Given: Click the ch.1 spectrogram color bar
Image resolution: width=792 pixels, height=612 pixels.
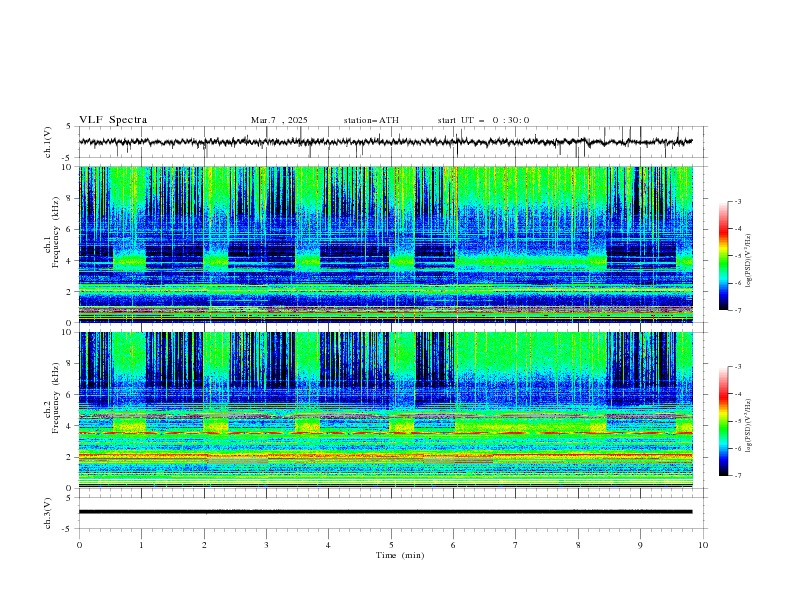Looking at the screenshot, I should (723, 256).
